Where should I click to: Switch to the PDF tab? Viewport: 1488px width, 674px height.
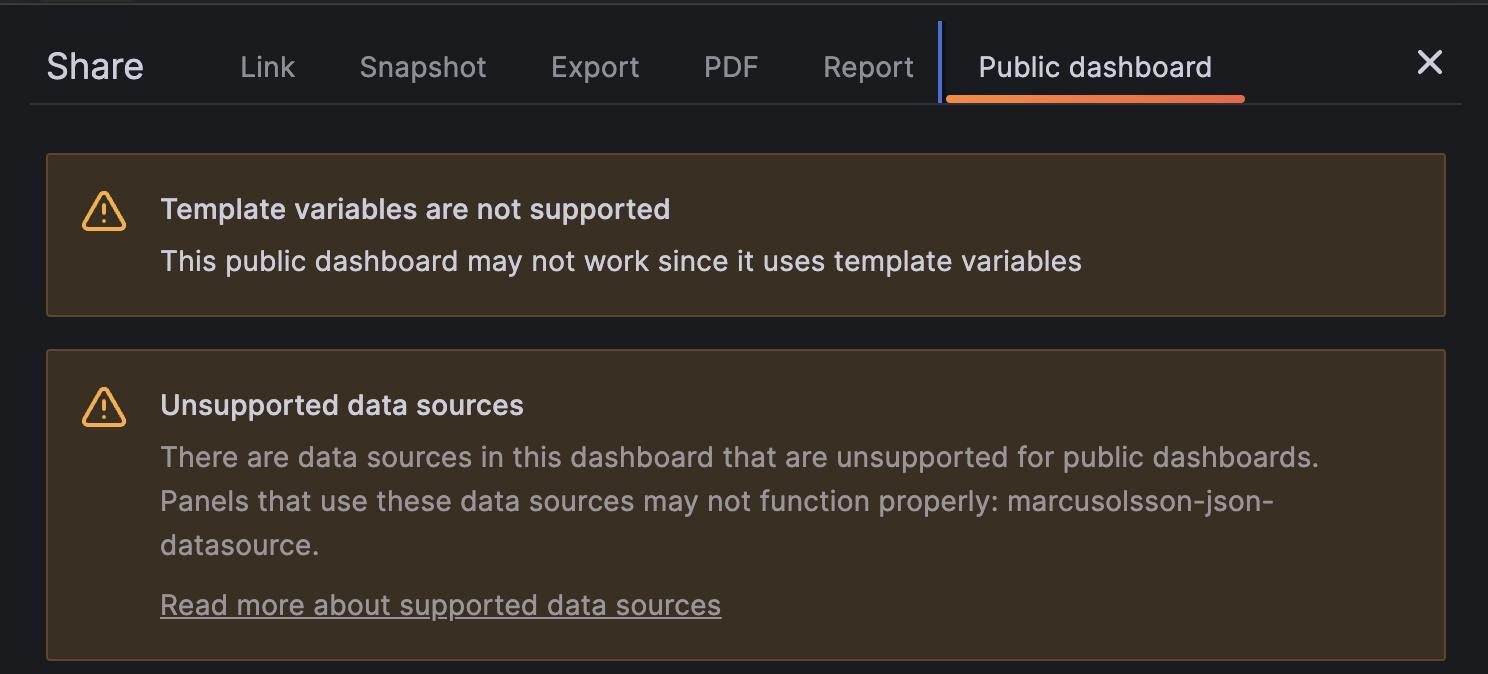point(730,67)
